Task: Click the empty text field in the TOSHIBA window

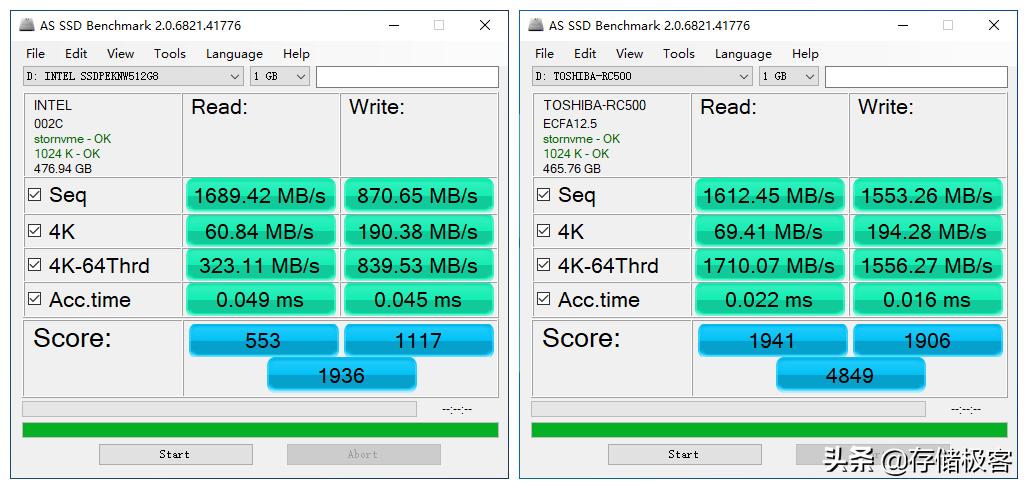Action: point(916,77)
